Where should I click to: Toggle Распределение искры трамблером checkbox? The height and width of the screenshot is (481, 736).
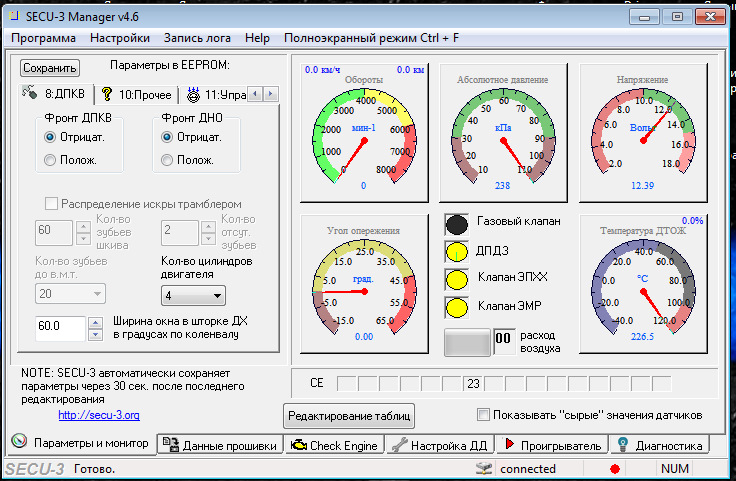pos(51,204)
